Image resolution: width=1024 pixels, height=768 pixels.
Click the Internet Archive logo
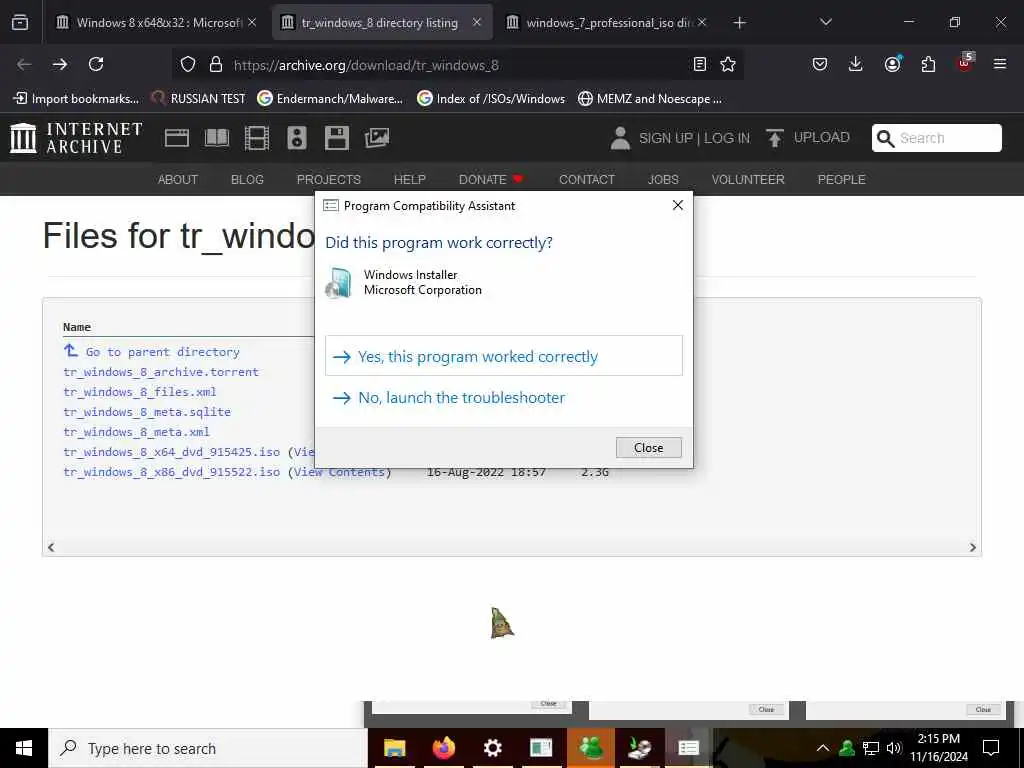pos(76,138)
